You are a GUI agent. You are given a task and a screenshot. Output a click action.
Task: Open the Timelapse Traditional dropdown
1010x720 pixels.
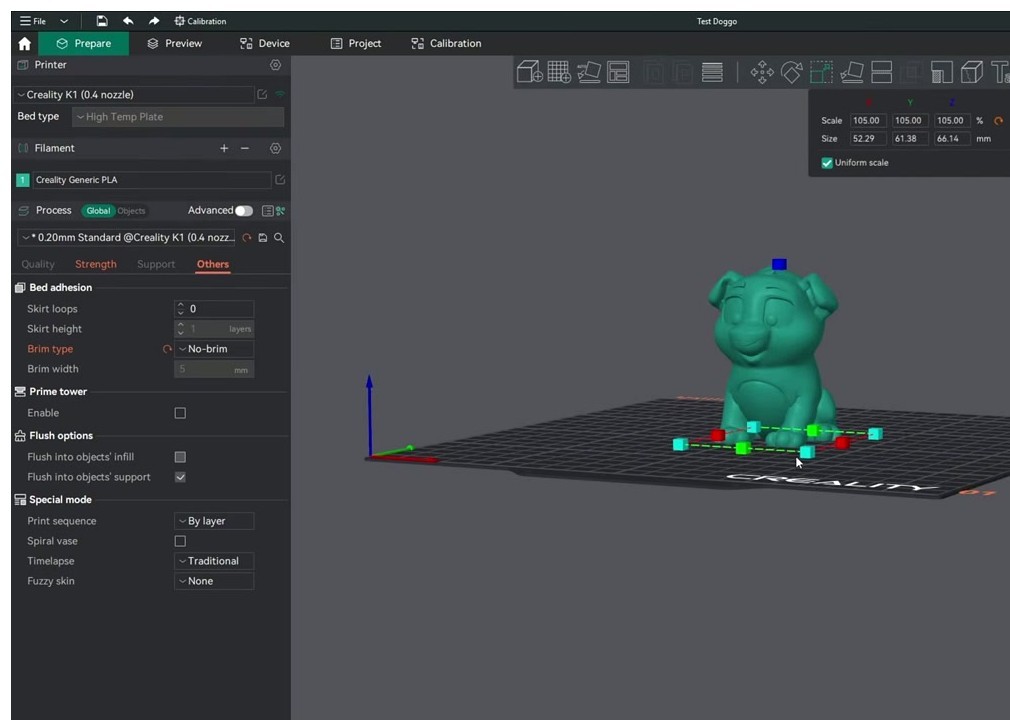coord(214,561)
